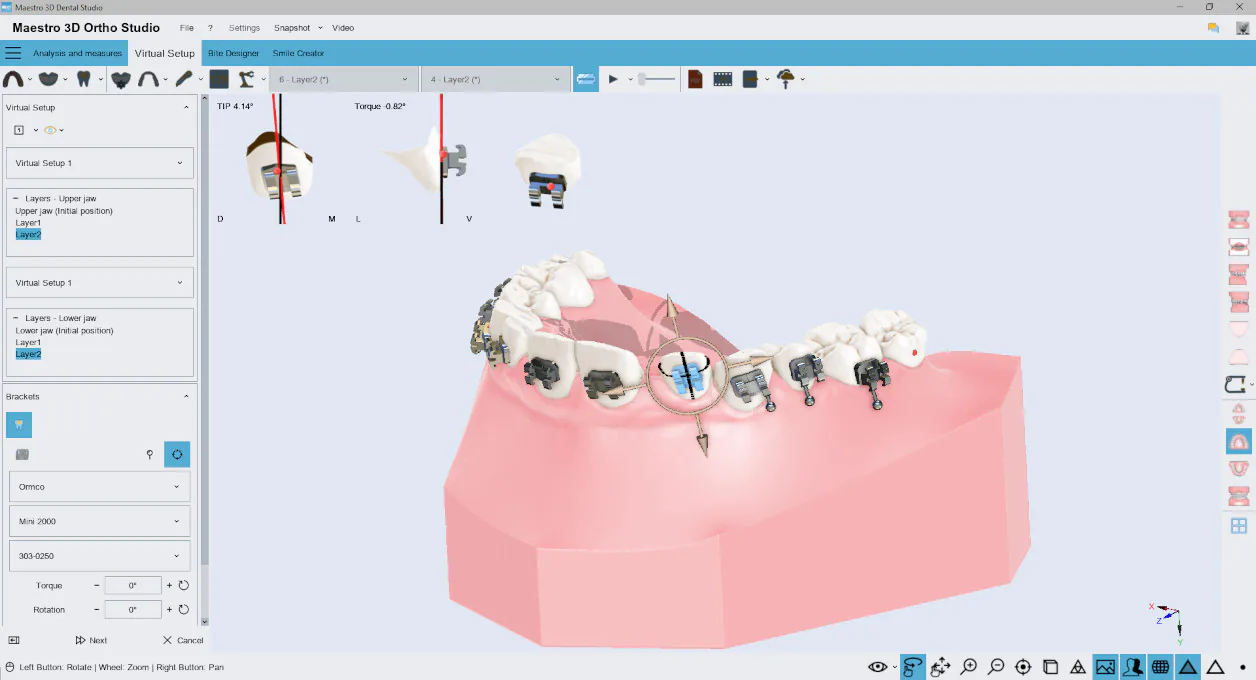Toggle the solid triangle shading mode
The image size is (1256, 680).
click(1188, 667)
